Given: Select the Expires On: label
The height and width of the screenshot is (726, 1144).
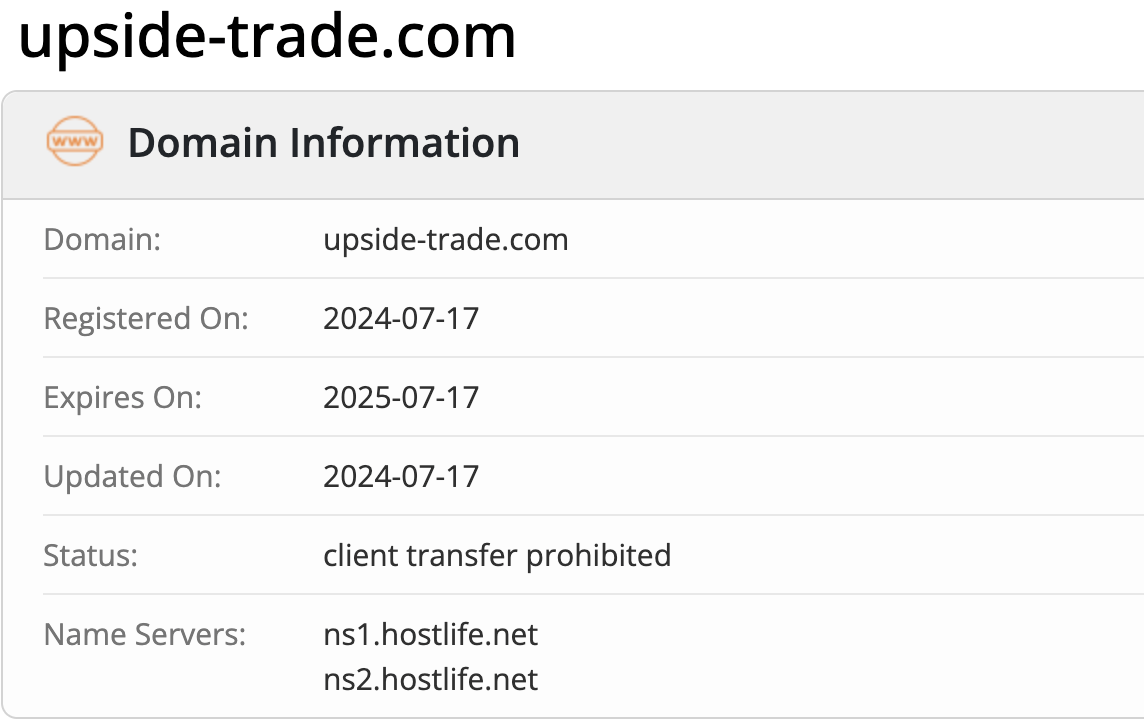Looking at the screenshot, I should [x=123, y=398].
